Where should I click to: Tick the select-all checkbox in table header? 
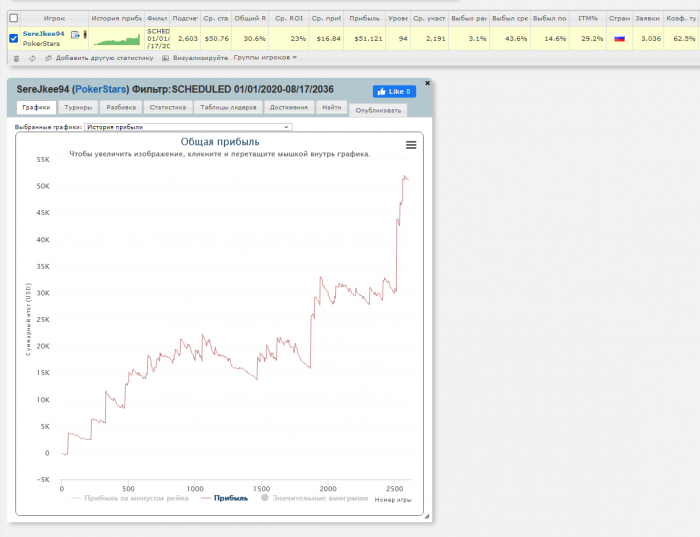tap(14, 18)
